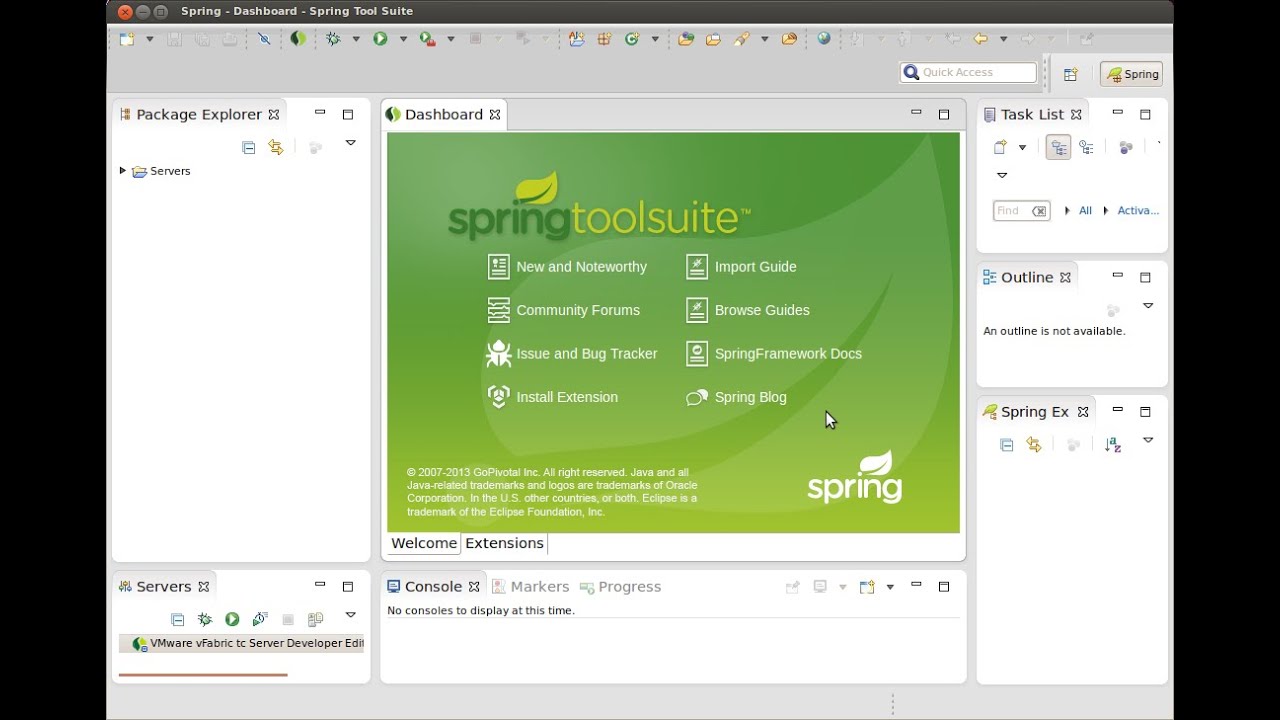
Task: Open the Debug icon dropdown arrow
Action: click(356, 39)
